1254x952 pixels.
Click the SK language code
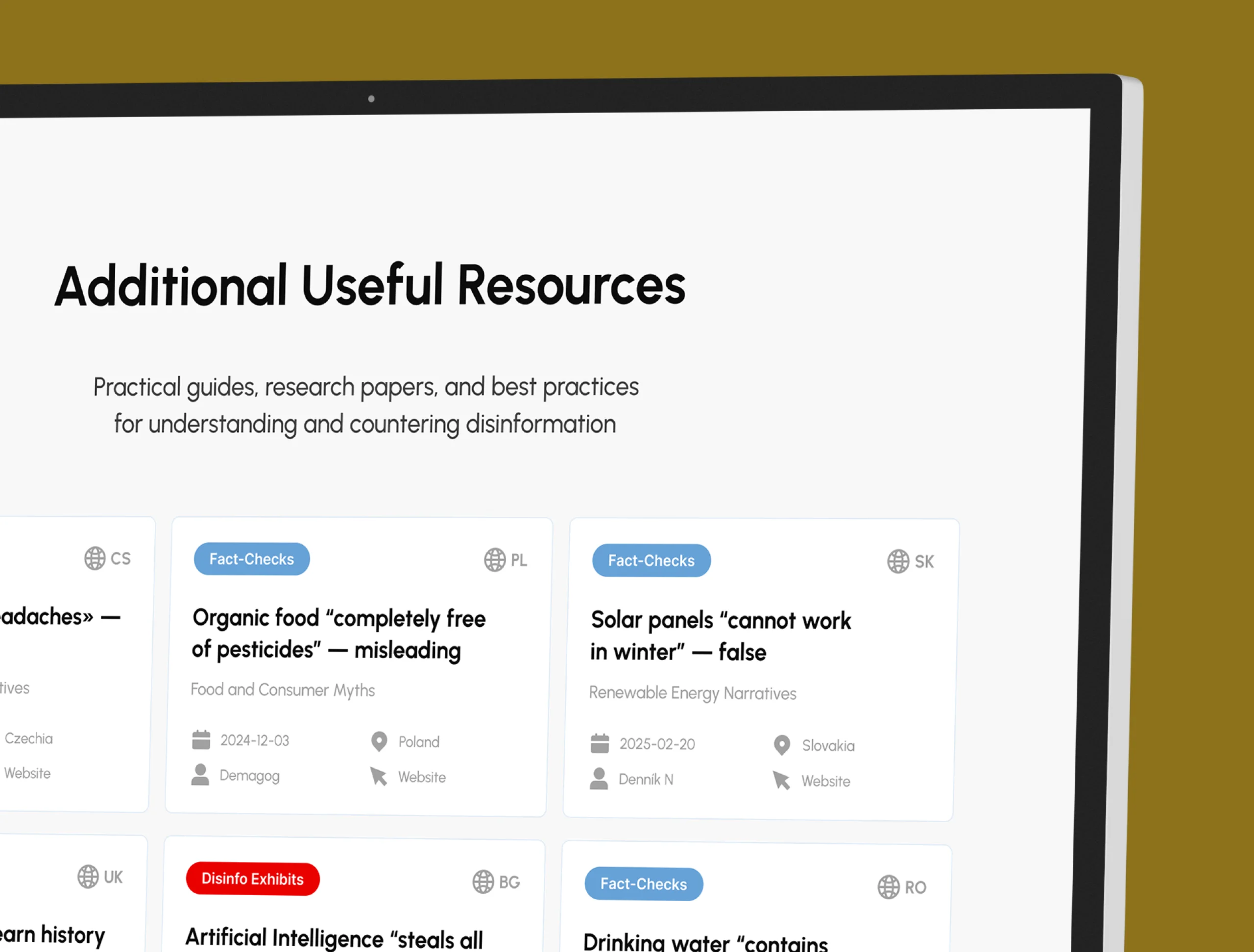[924, 562]
